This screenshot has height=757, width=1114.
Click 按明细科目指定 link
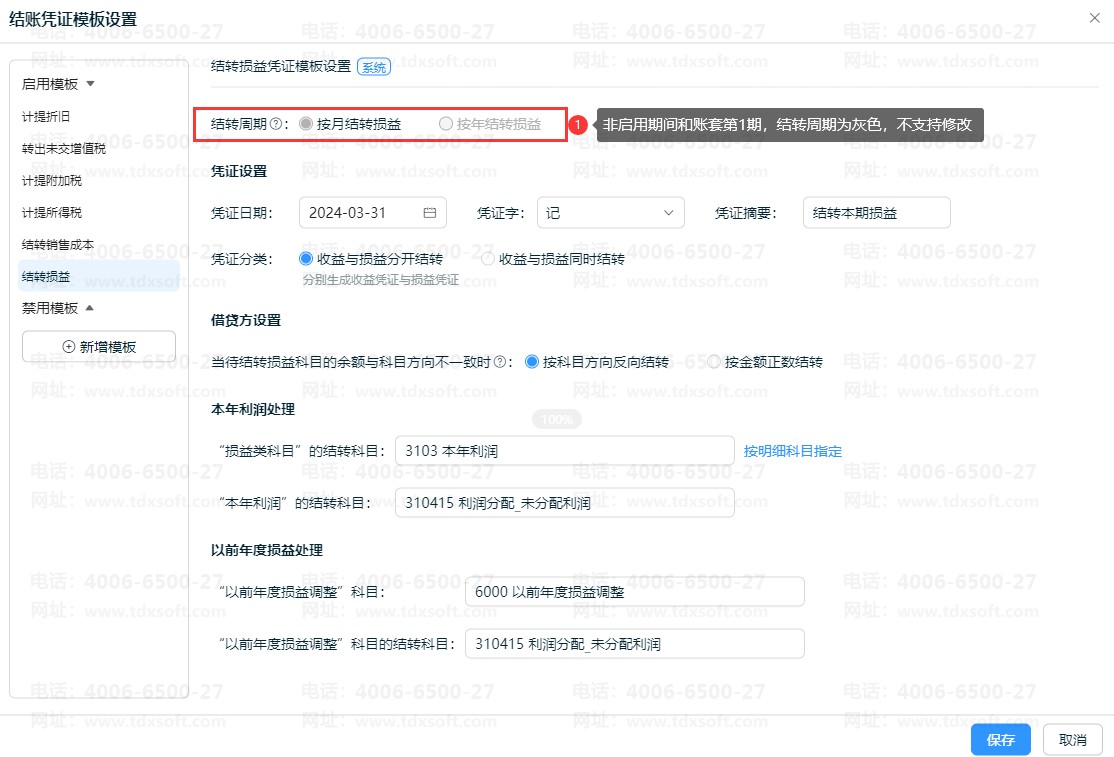792,451
